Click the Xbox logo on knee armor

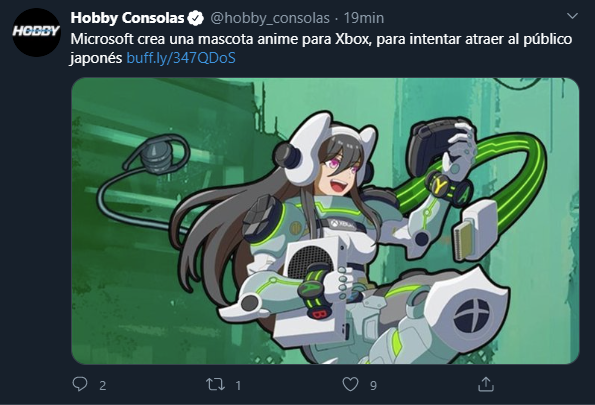click(x=472, y=314)
